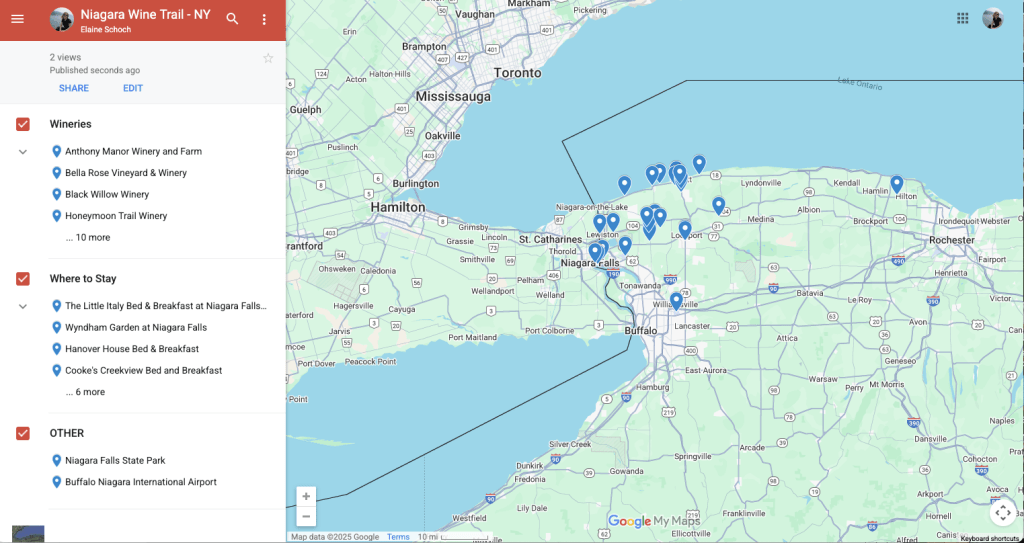1024x543 pixels.
Task: Select Buffalo Niagara International Airport entry
Action: click(x=140, y=482)
